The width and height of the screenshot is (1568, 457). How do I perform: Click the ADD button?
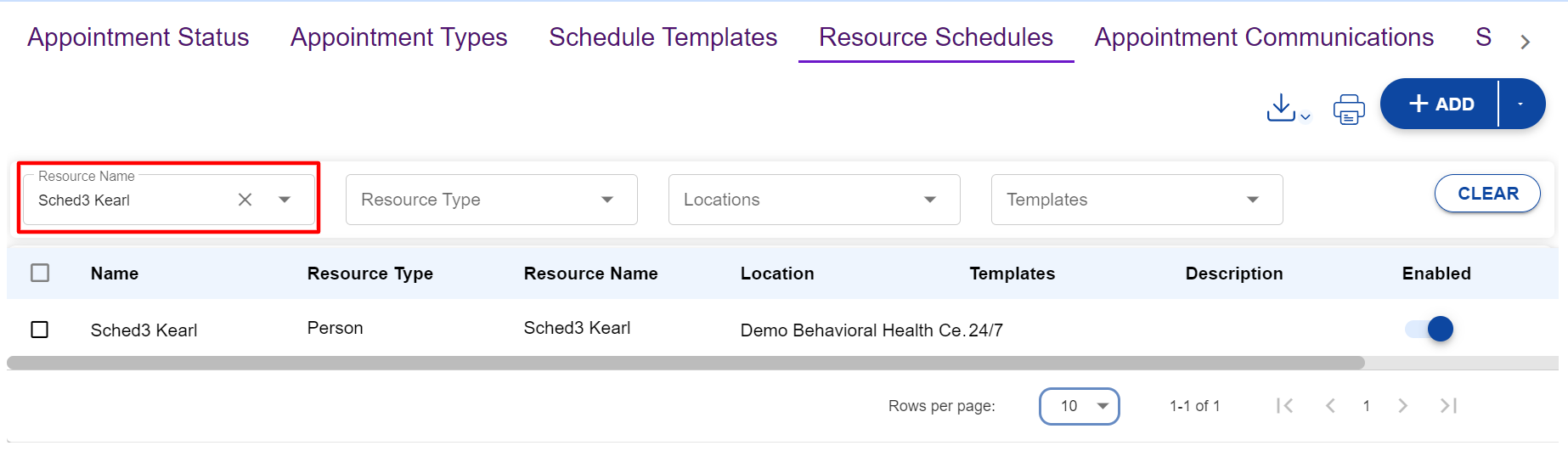(x=1441, y=104)
